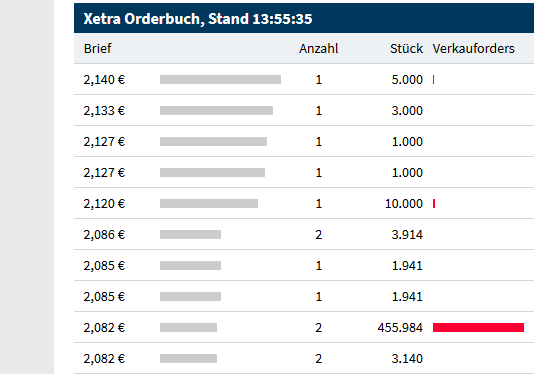Click the 455.984 Stück value
Viewport: 542px width, 374px height.
pyautogui.click(x=400, y=327)
